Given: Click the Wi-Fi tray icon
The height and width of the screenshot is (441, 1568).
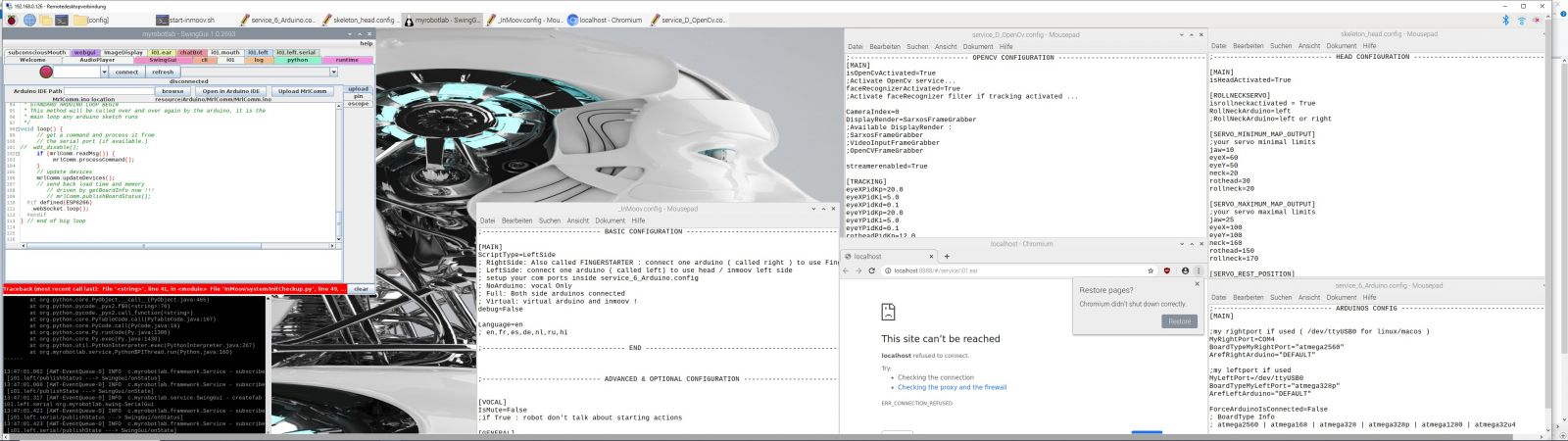Looking at the screenshot, I should click(x=1522, y=20).
